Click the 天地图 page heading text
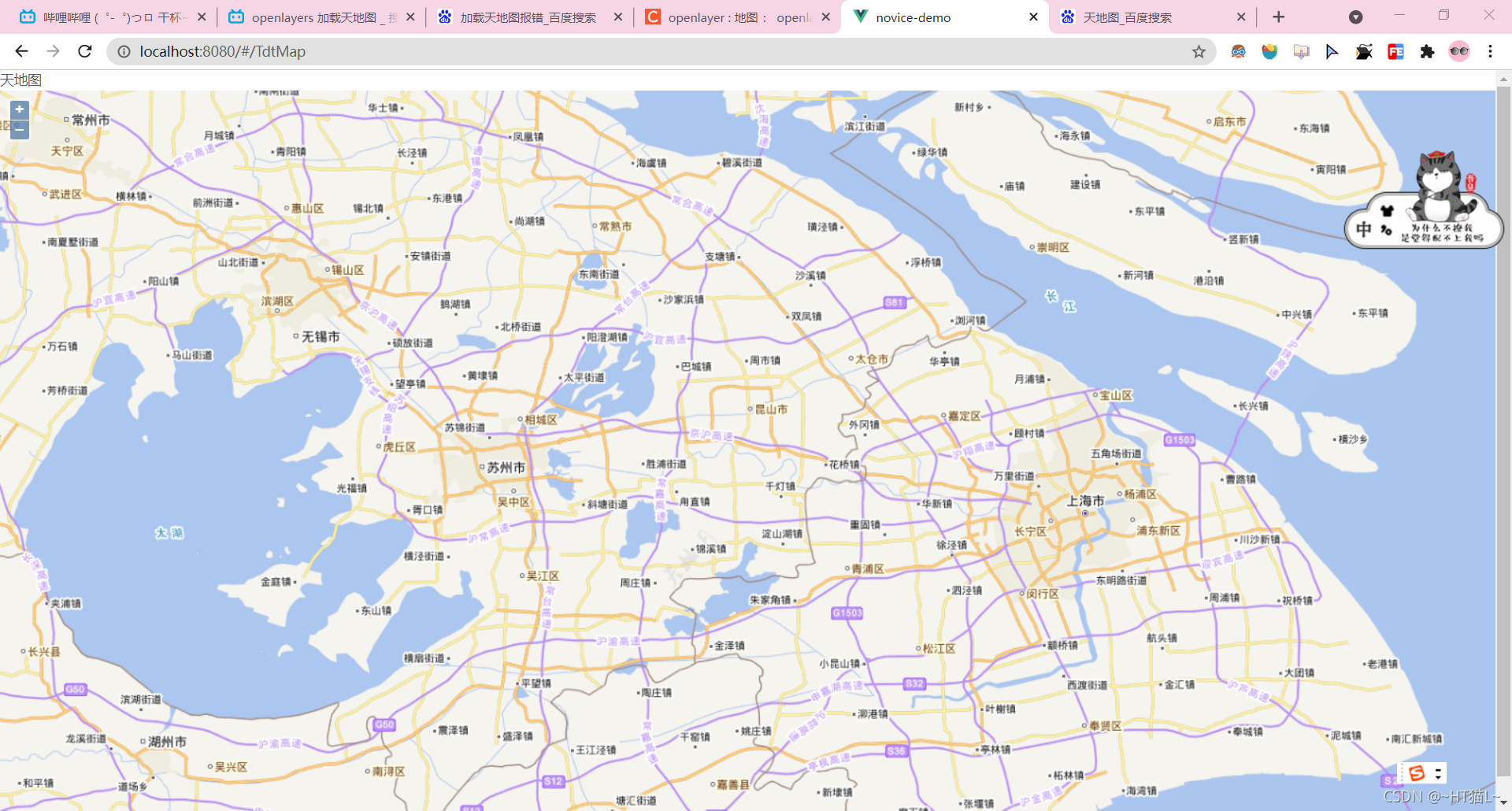 [x=21, y=80]
